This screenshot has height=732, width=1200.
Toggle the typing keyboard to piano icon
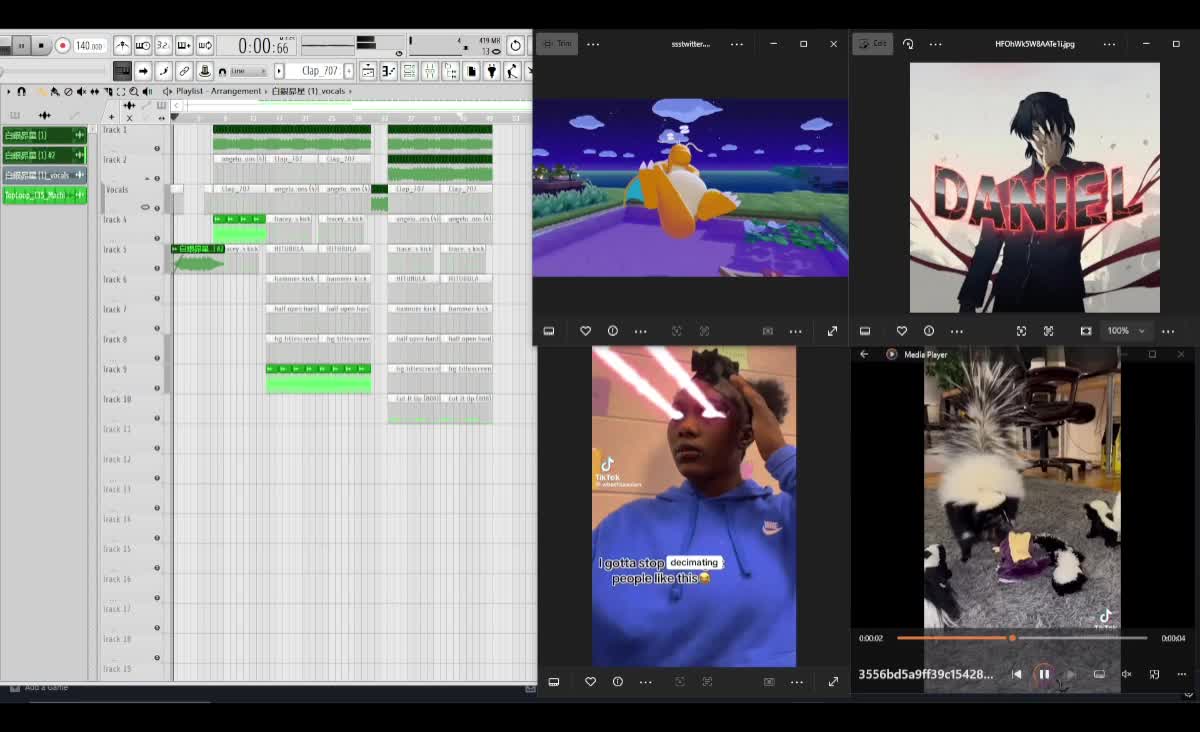pos(122,71)
